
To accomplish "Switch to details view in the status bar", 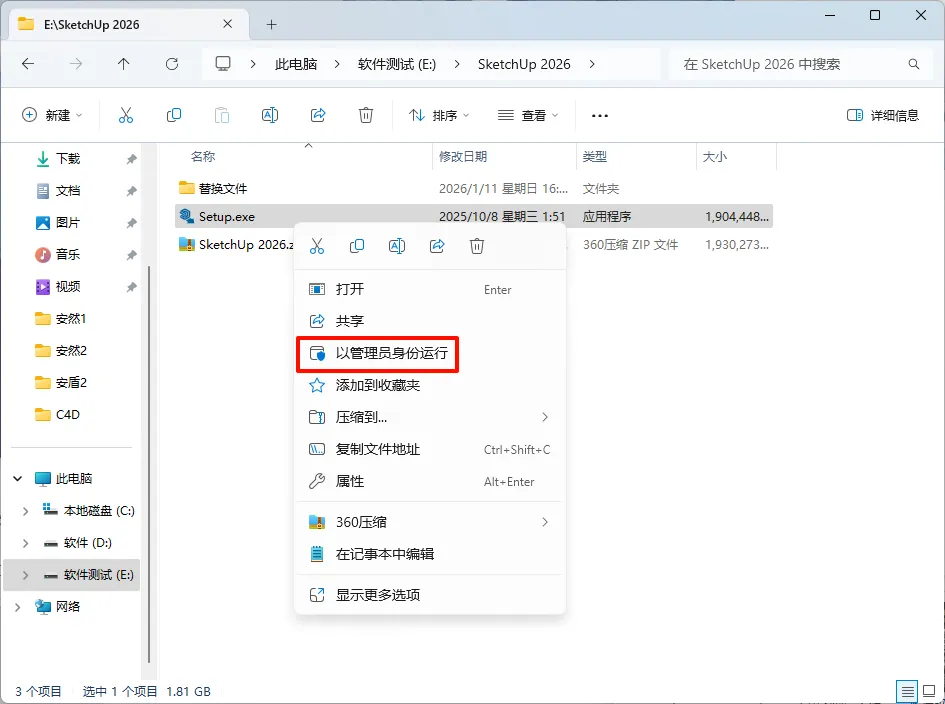I will (x=908, y=691).
